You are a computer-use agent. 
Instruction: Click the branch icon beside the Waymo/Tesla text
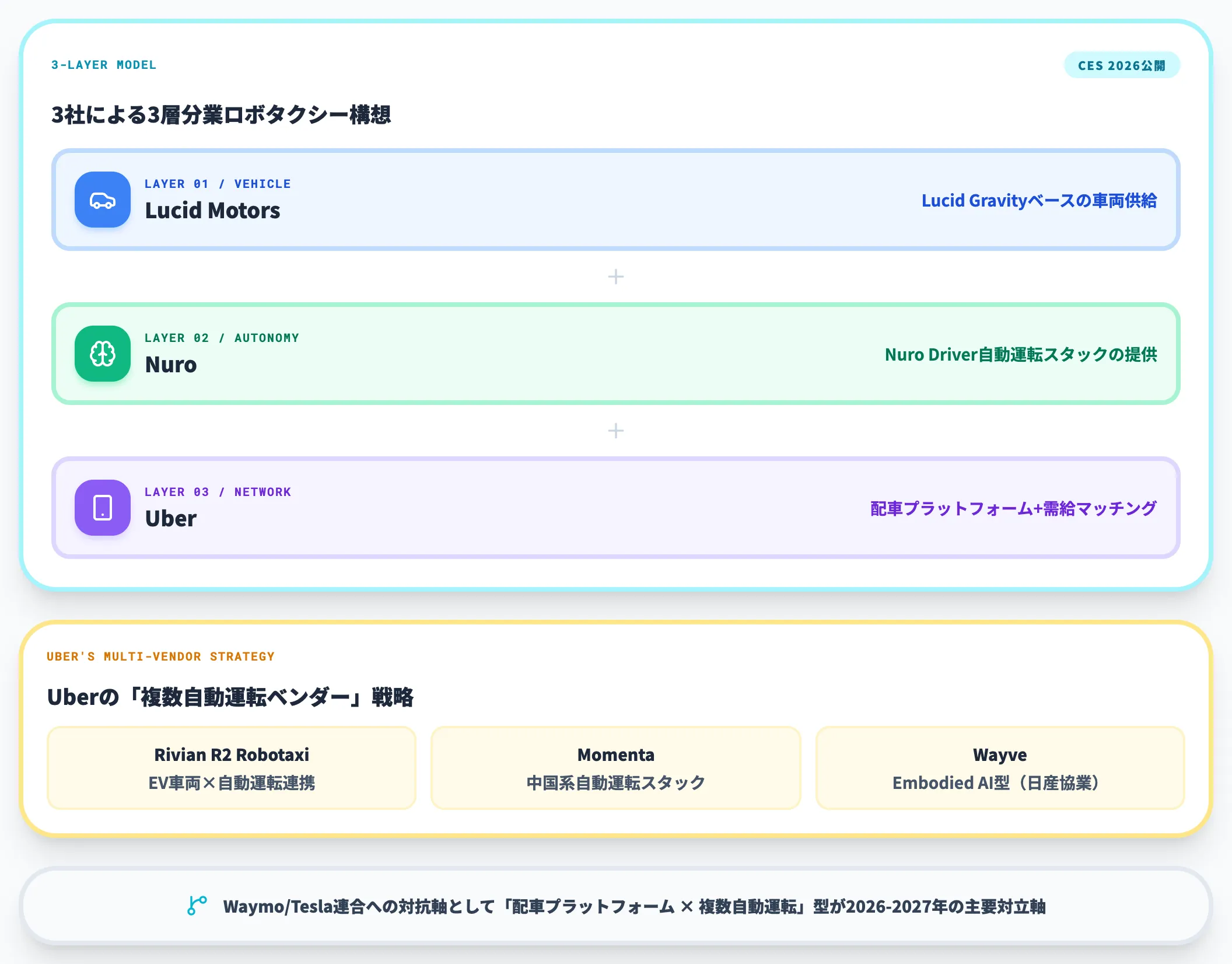click(x=197, y=906)
